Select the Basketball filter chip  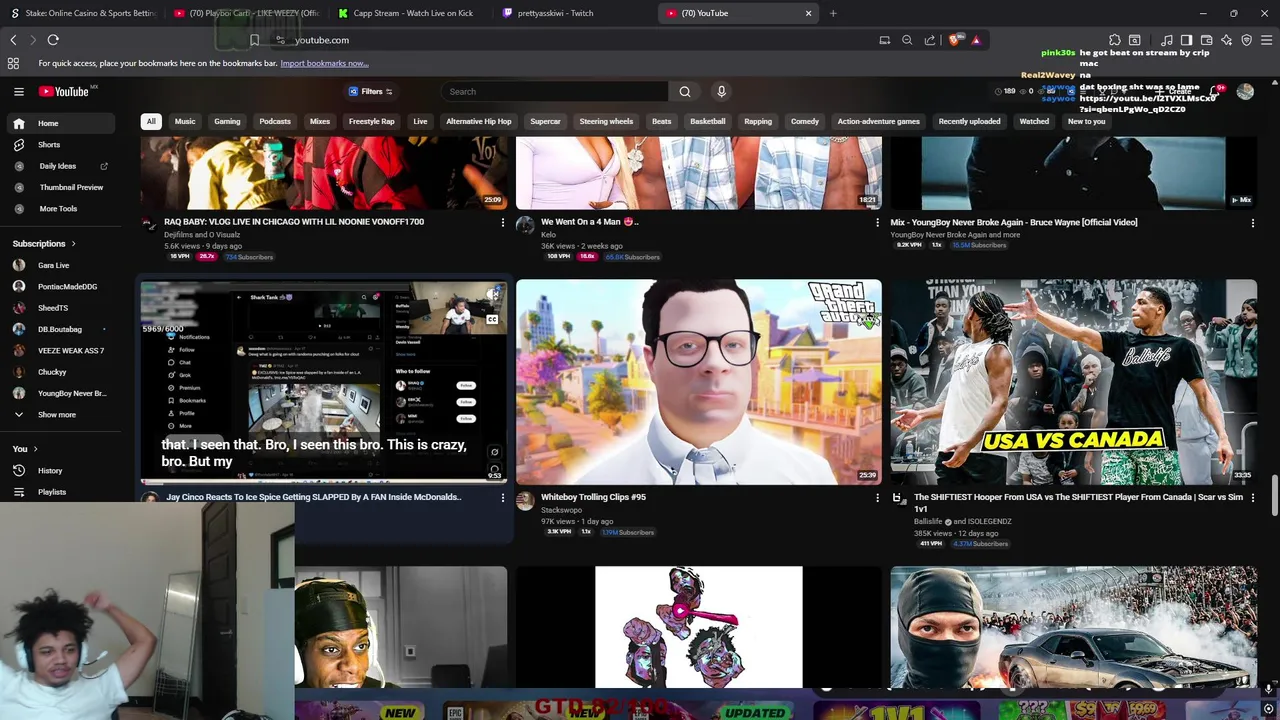(707, 121)
